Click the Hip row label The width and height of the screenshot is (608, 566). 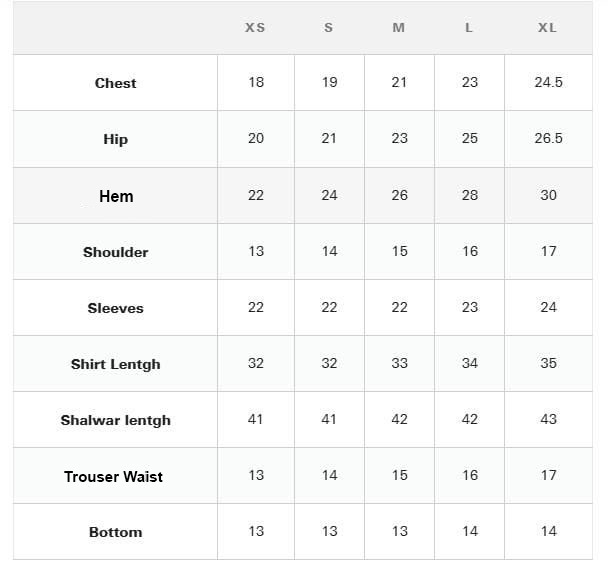tap(115, 139)
